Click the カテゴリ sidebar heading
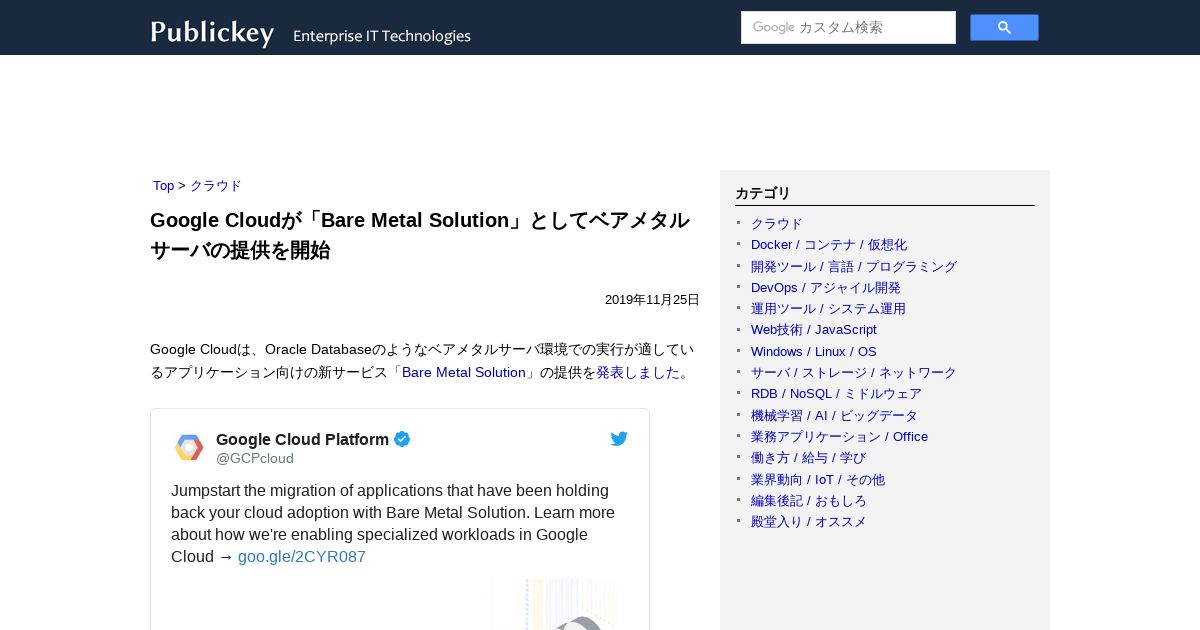The image size is (1200, 630). click(x=763, y=193)
